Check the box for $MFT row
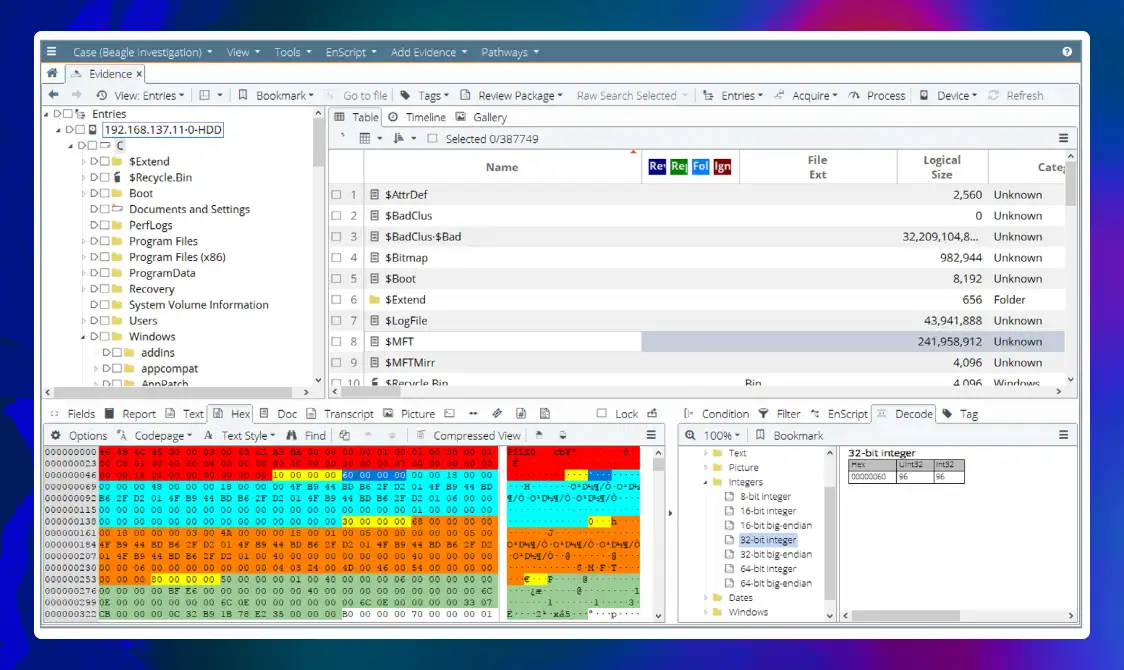Image resolution: width=1124 pixels, height=670 pixels. coord(336,342)
